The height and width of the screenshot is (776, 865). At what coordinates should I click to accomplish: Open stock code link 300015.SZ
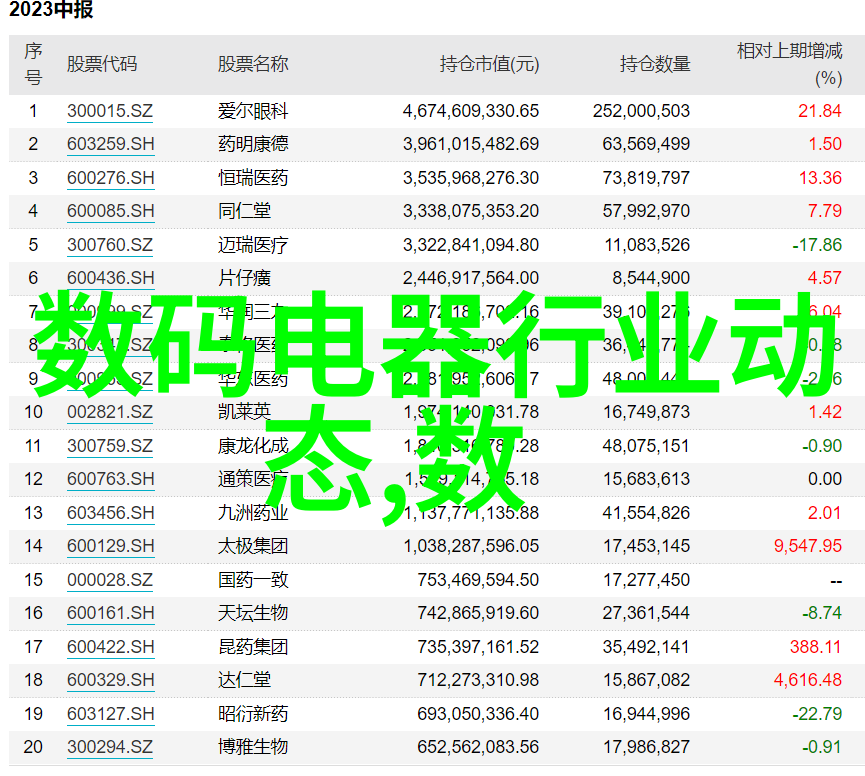click(x=110, y=111)
